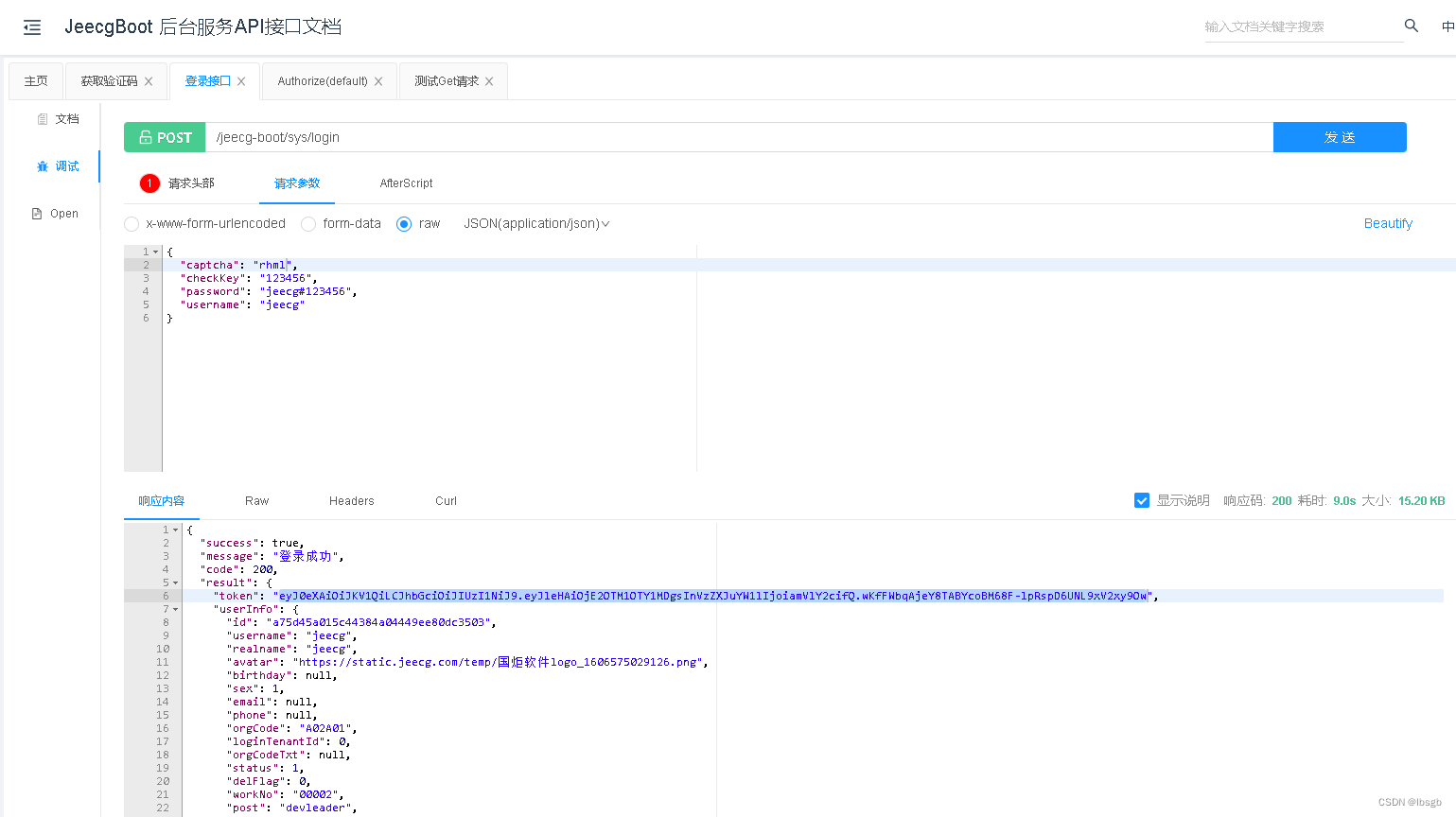Click the "code": 200 line
This screenshot has height=817, width=1456.
point(238,569)
